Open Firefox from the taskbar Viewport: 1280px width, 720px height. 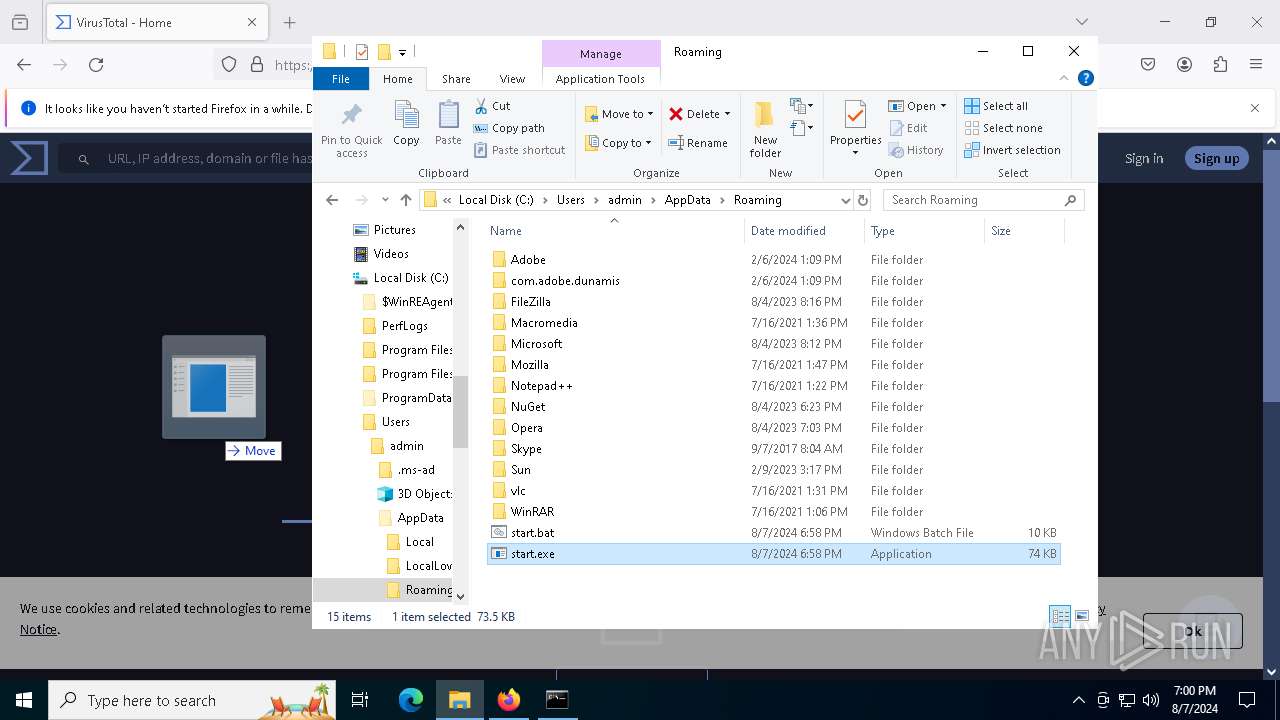click(509, 700)
